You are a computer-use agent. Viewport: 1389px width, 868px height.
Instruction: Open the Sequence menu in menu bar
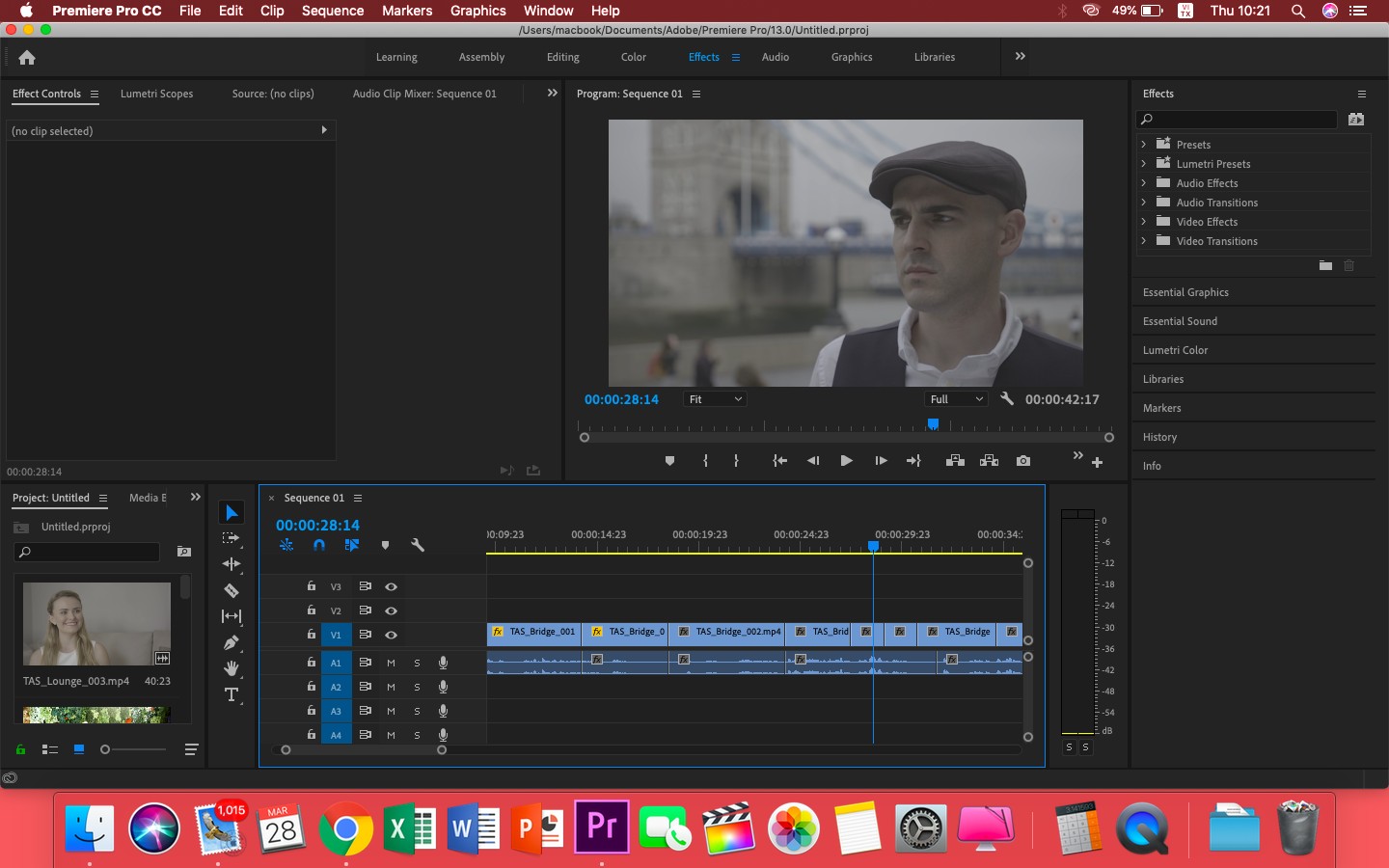tap(333, 11)
